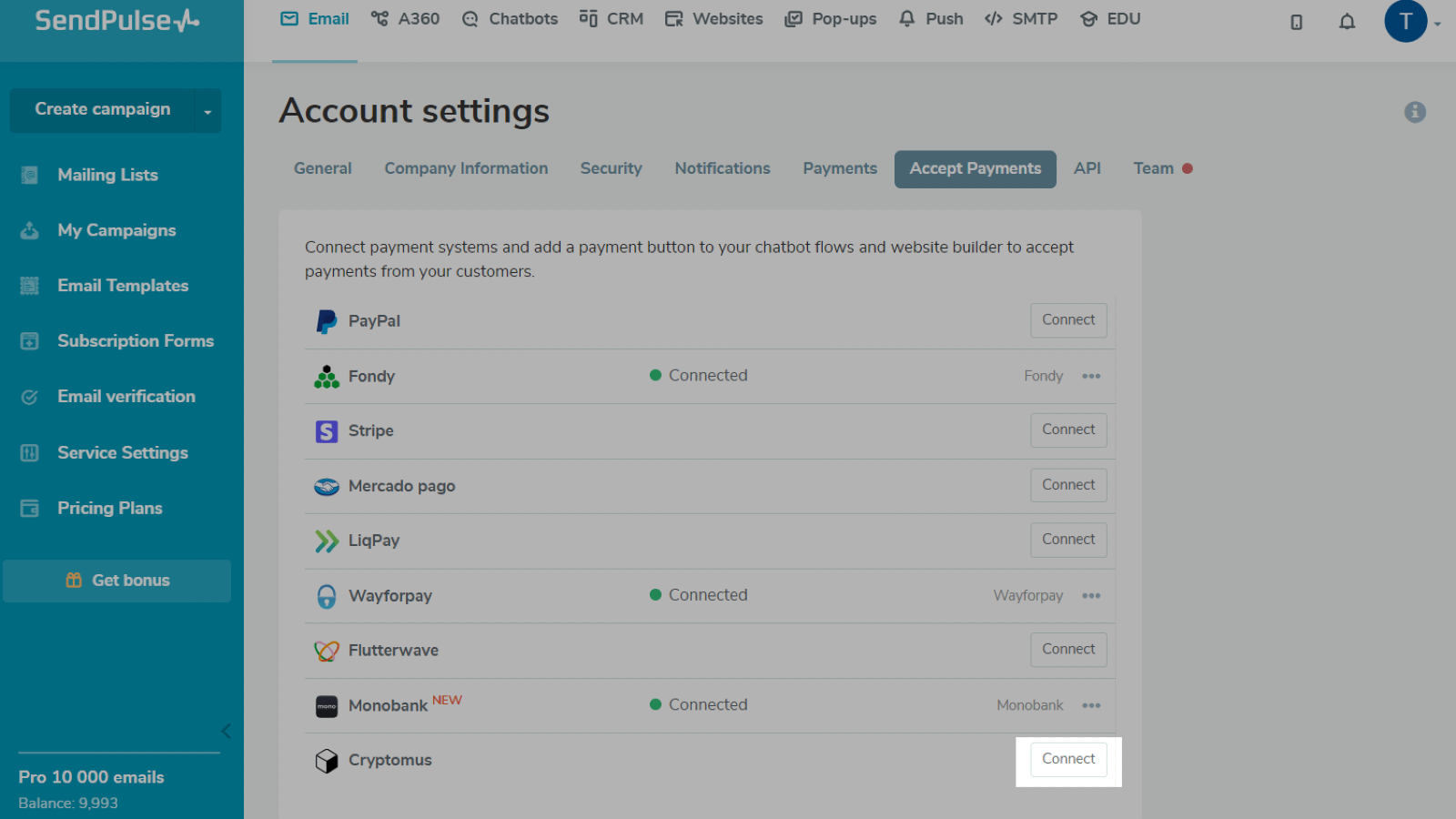The height and width of the screenshot is (819, 1456).
Task: Open Service Settings in the sidebar
Action: click(x=122, y=453)
